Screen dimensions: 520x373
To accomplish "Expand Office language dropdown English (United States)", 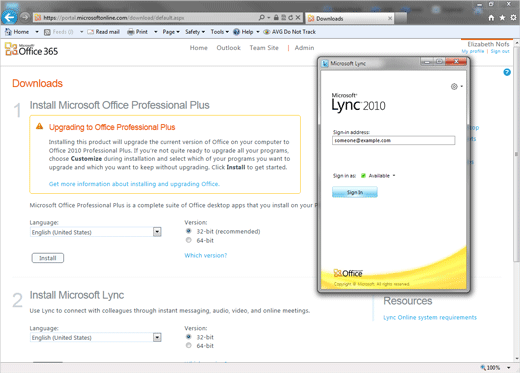I will tap(157, 232).
